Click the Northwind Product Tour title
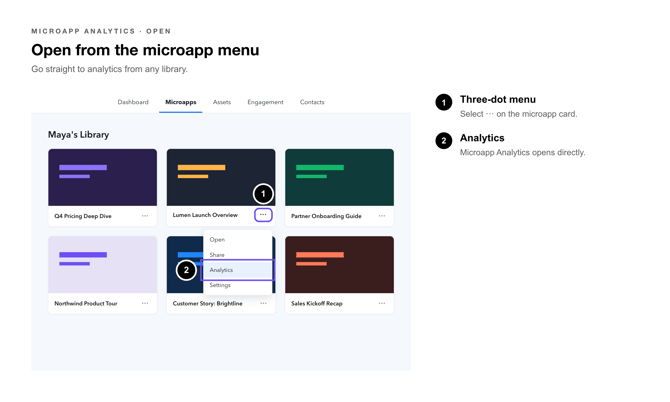Viewport: 670px width, 402px height. [x=85, y=303]
